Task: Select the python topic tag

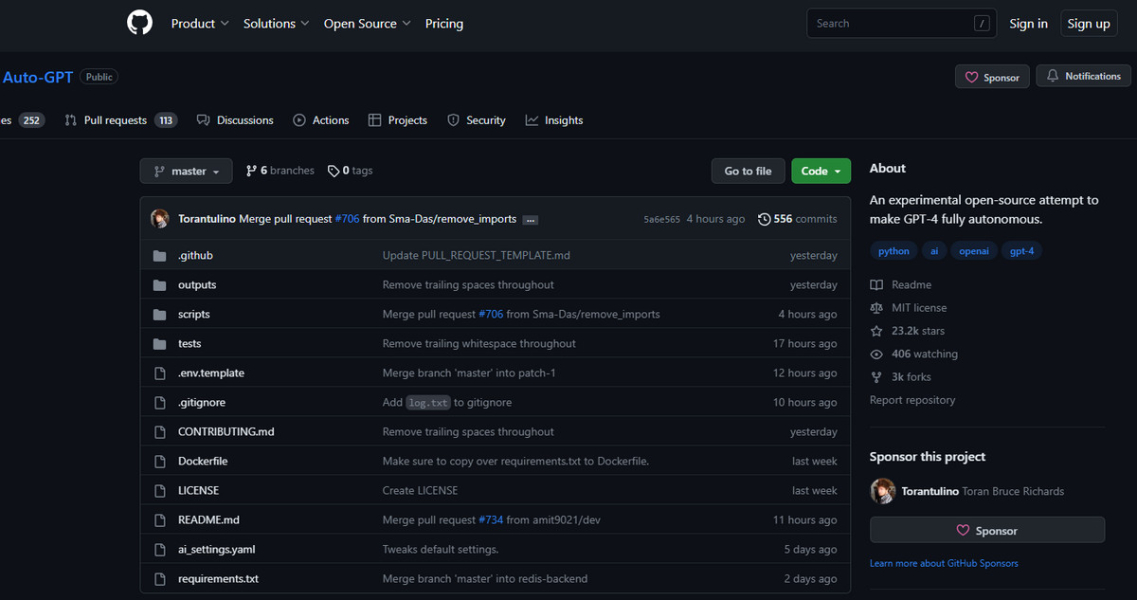Action: point(894,251)
